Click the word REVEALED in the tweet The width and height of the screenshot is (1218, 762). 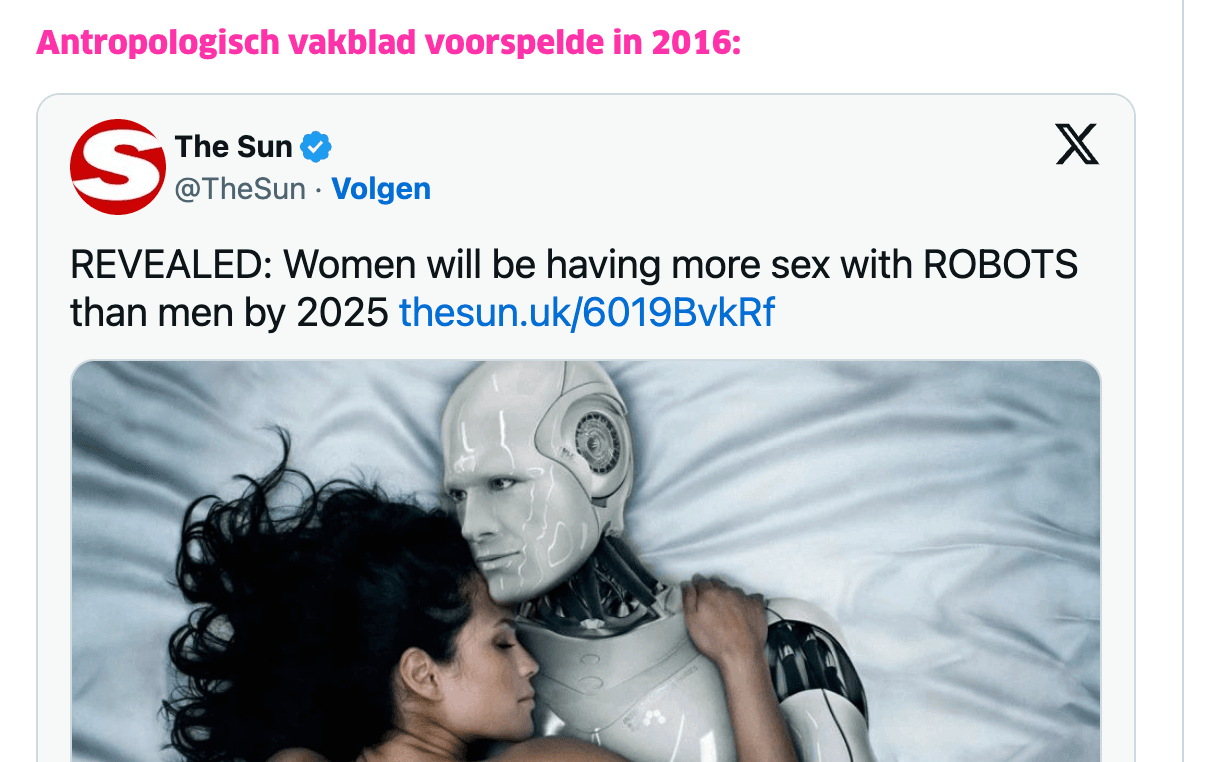pos(172,265)
